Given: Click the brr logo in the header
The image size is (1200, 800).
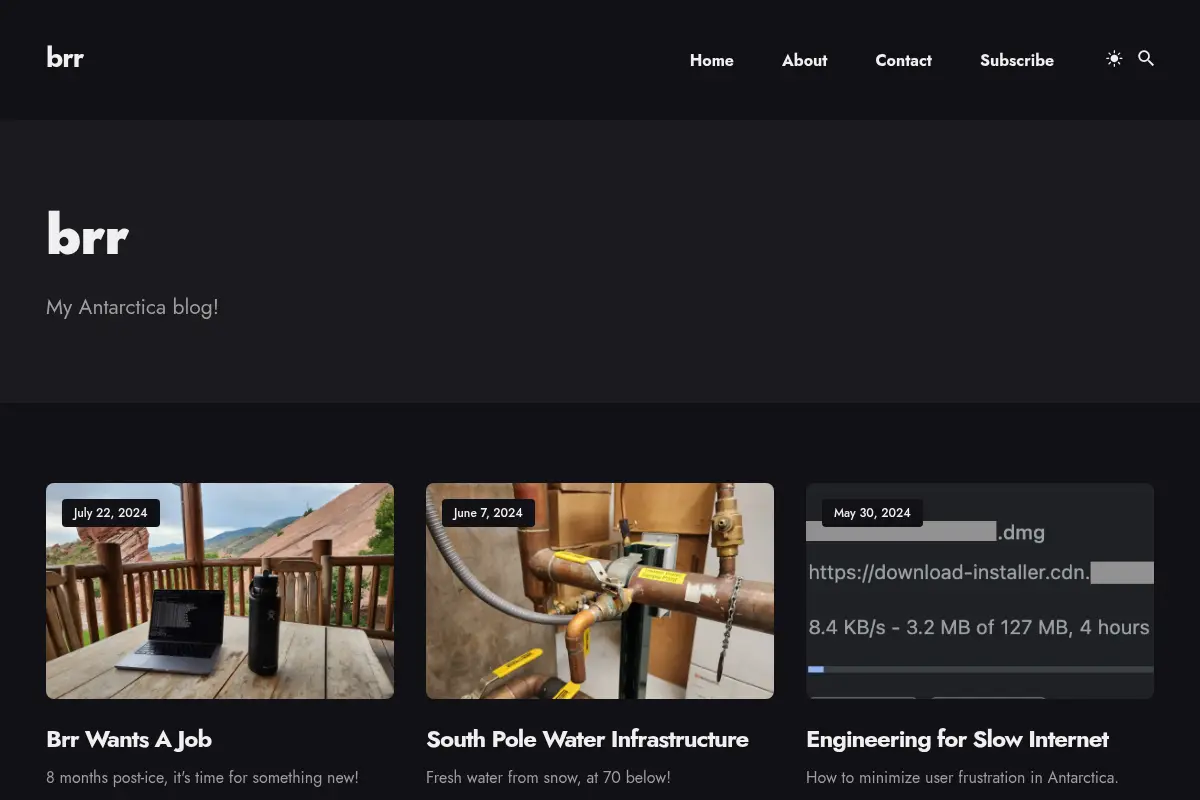Looking at the screenshot, I should [65, 57].
